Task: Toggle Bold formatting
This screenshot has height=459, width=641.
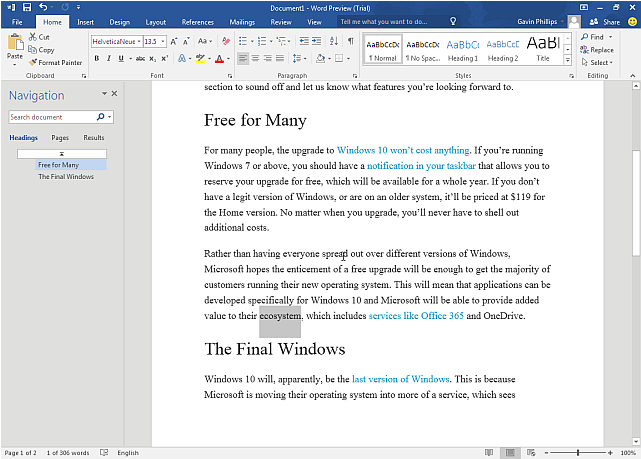Action: click(96, 58)
